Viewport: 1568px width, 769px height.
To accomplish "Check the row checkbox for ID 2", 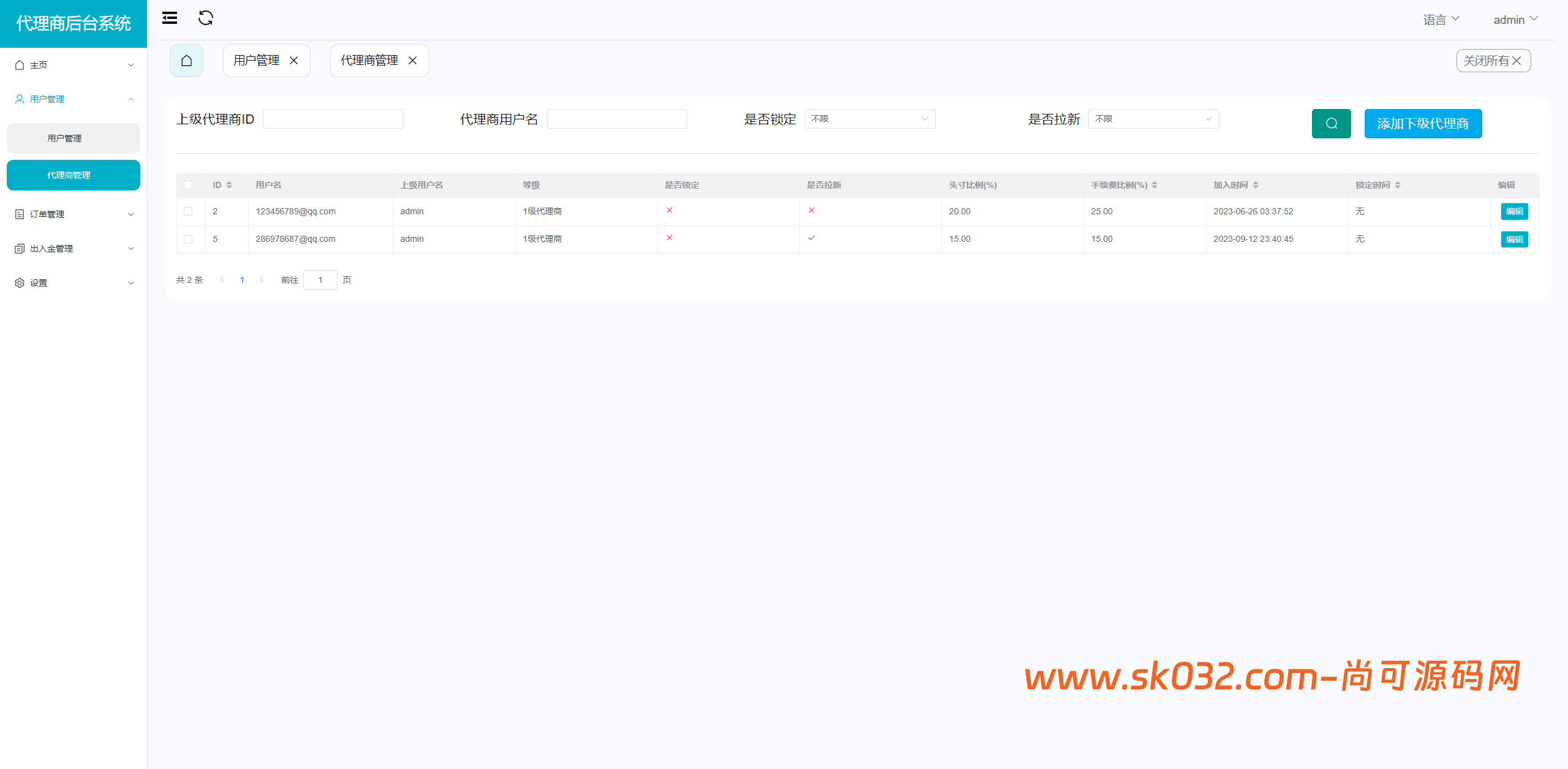I will (x=189, y=211).
